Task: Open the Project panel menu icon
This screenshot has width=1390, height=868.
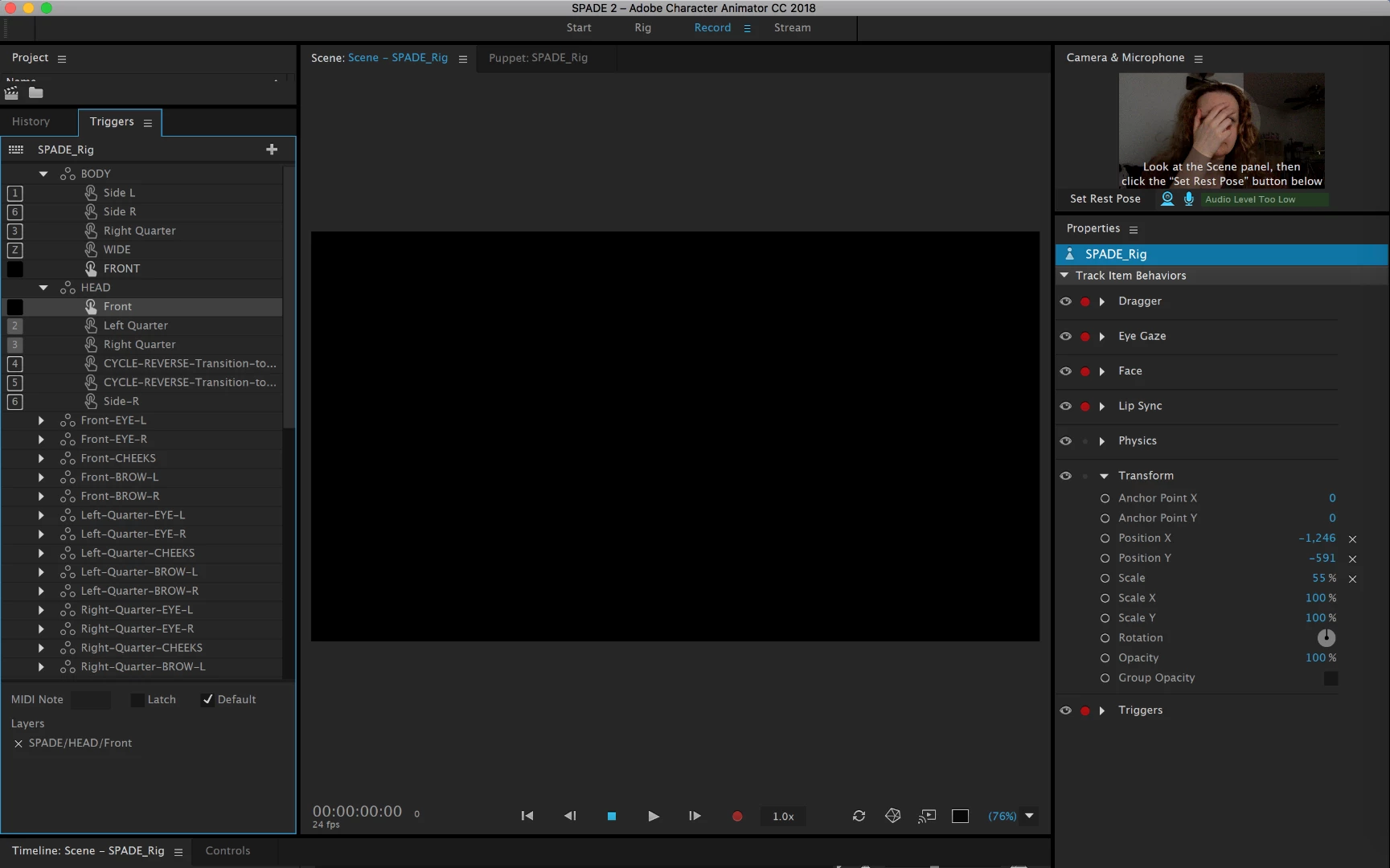Action: point(62,59)
